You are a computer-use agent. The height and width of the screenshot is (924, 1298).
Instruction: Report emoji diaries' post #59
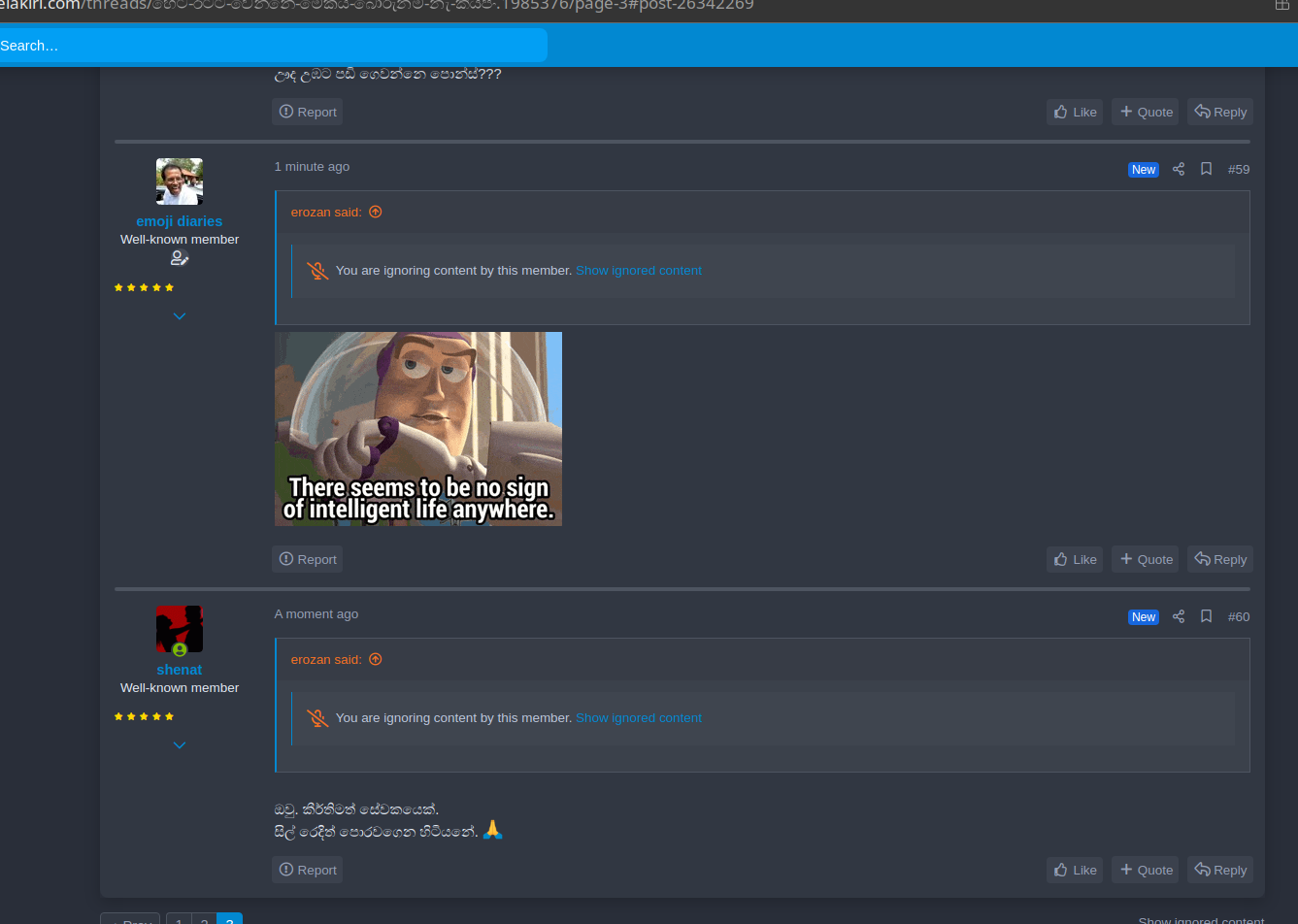tap(308, 559)
